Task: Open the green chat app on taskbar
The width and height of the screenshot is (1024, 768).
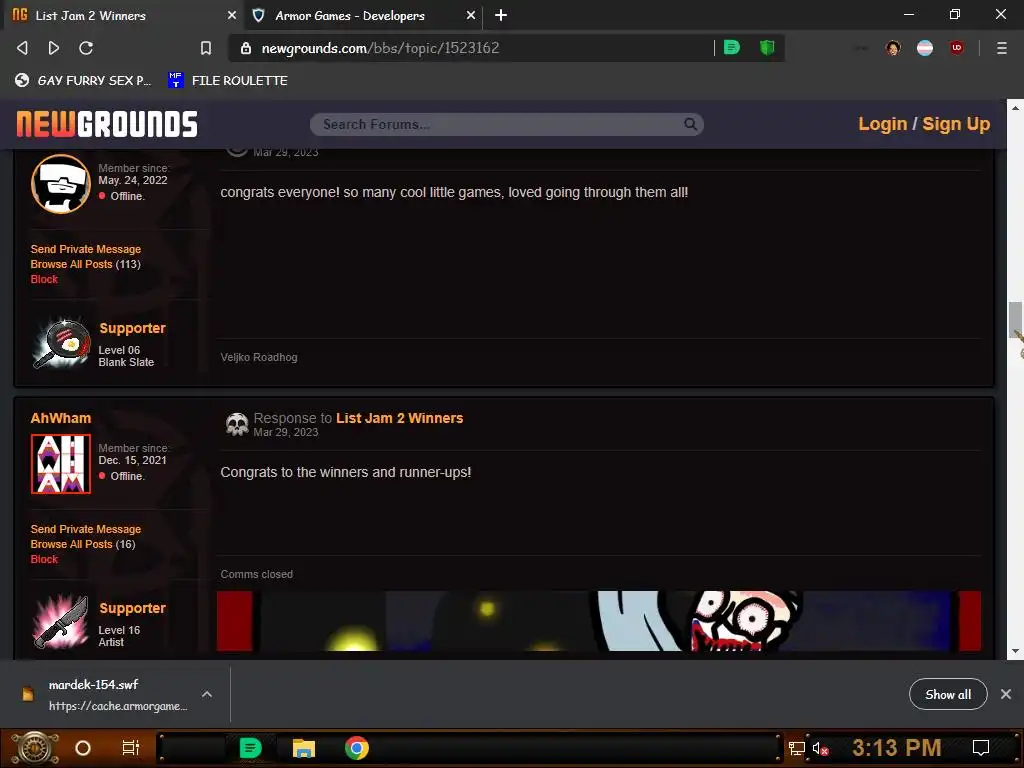Action: pyautogui.click(x=250, y=748)
